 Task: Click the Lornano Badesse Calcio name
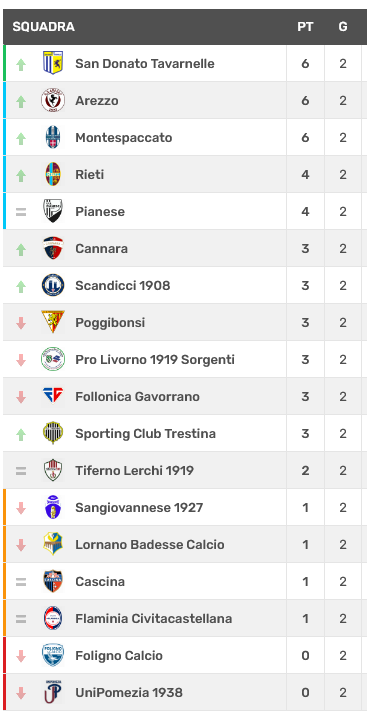tap(150, 544)
